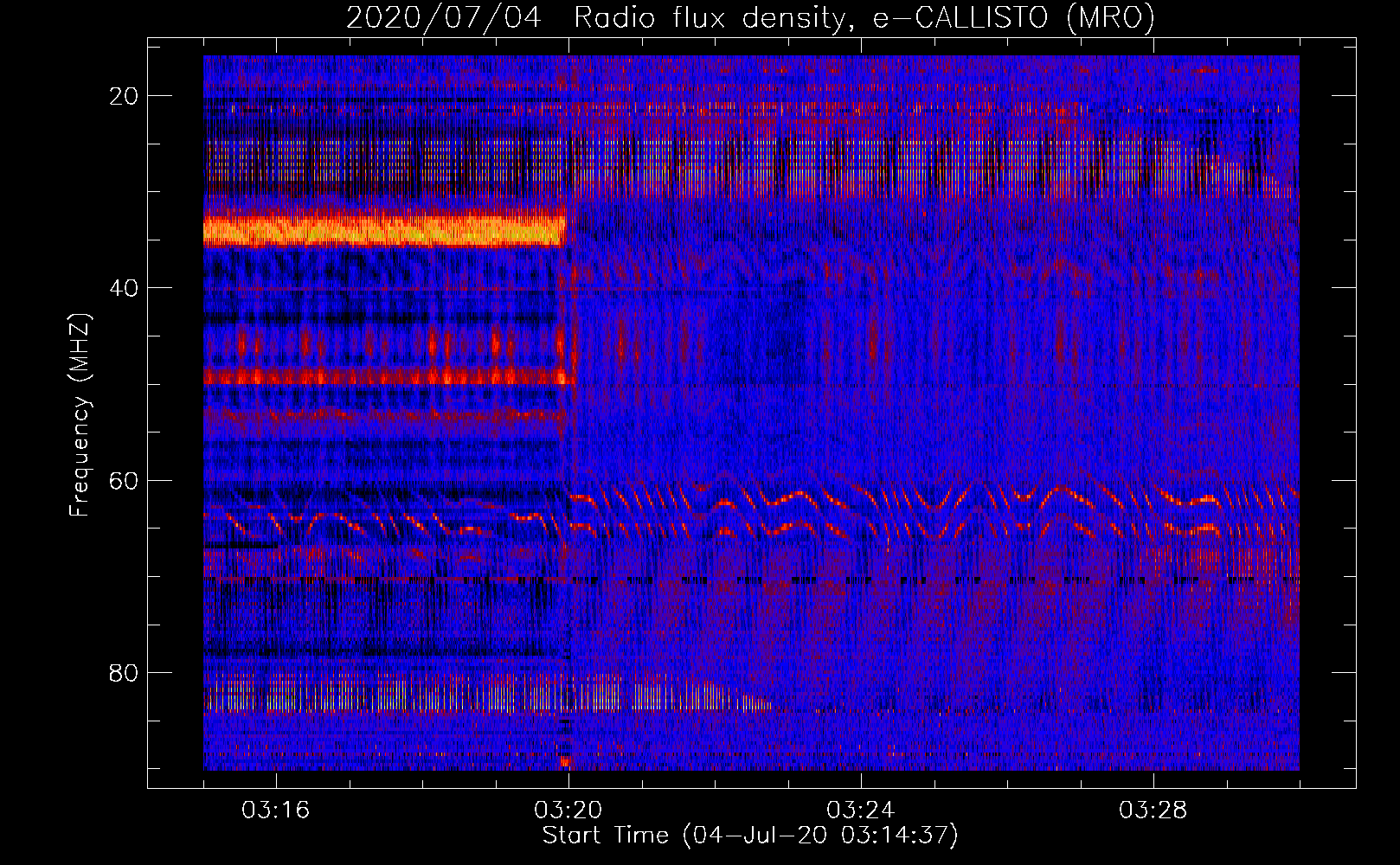The width and height of the screenshot is (1400, 865).
Task: Click the '40' frequency tick label
Action: pyautogui.click(x=125, y=288)
